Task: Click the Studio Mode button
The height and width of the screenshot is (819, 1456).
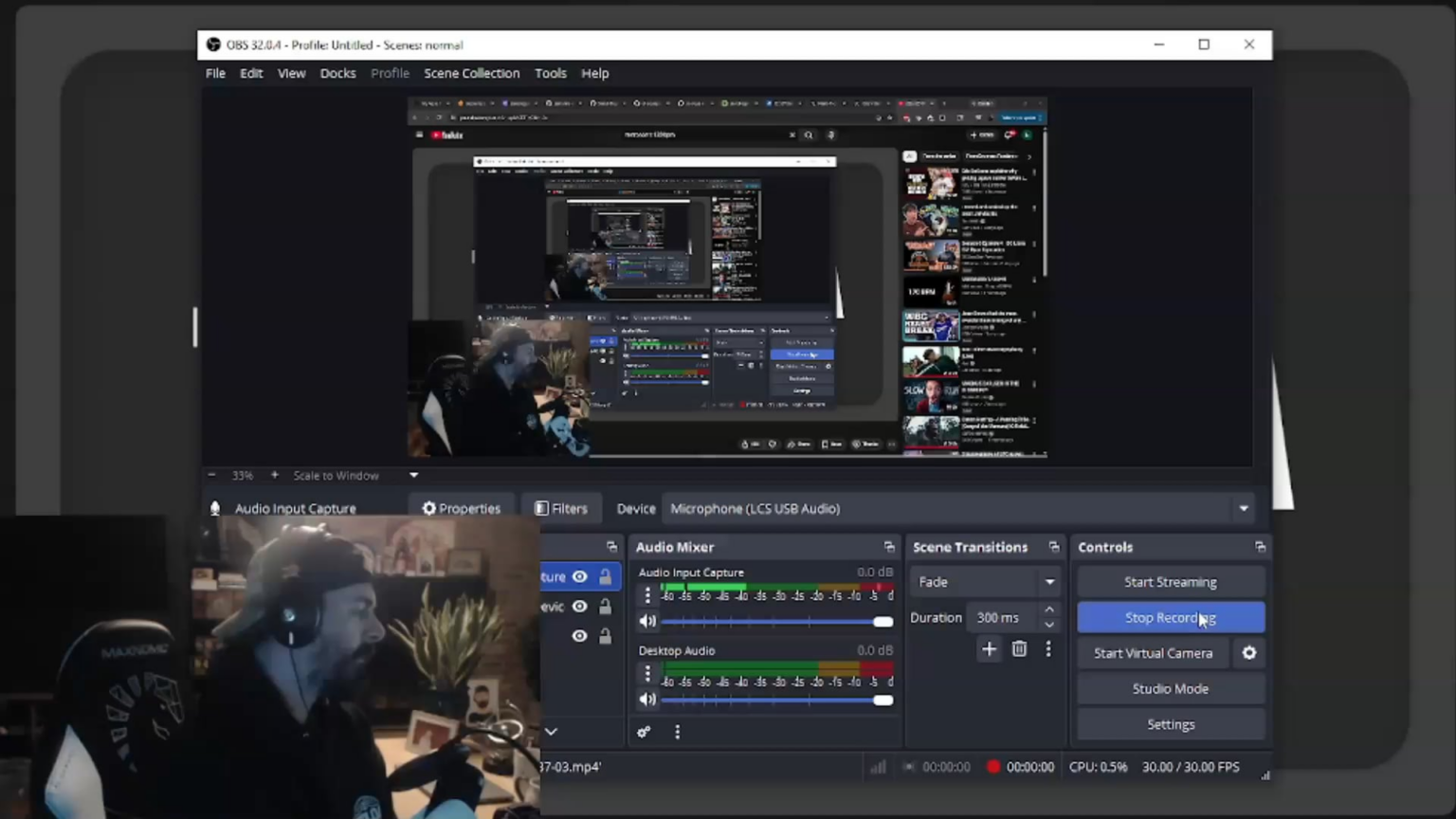Action: coord(1170,689)
